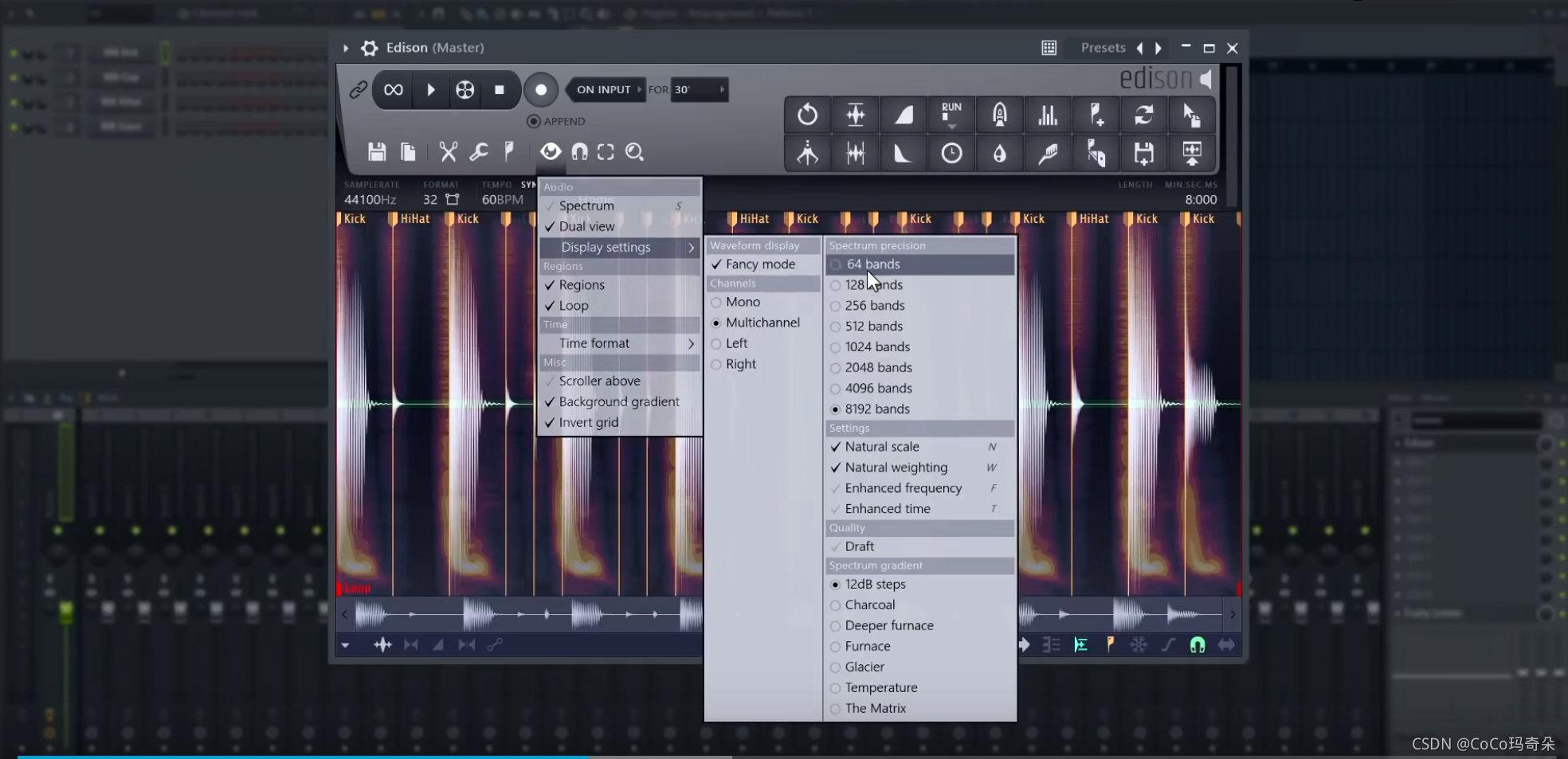Viewport: 1568px width, 759px height.
Task: Open the magnifier zoom menu
Action: (634, 151)
